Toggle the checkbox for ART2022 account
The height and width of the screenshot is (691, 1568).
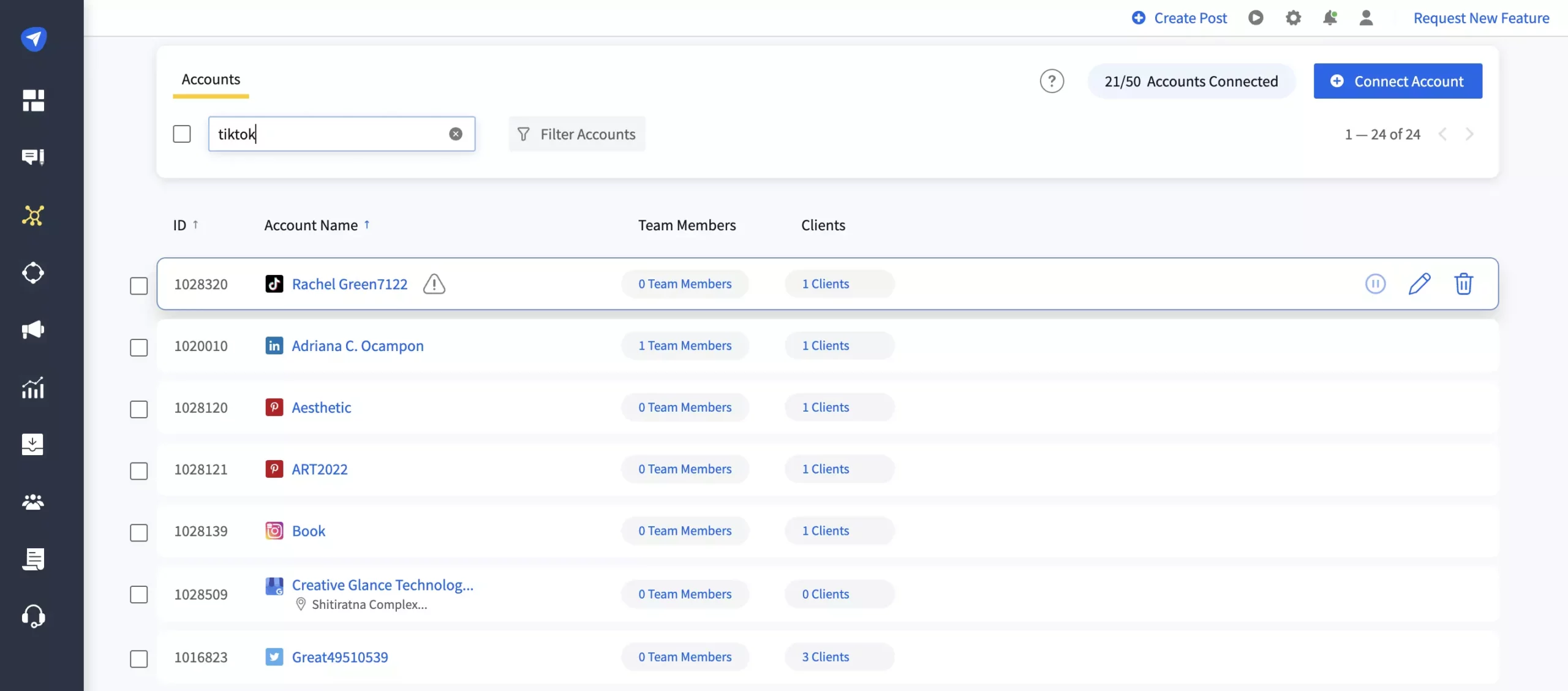(139, 469)
